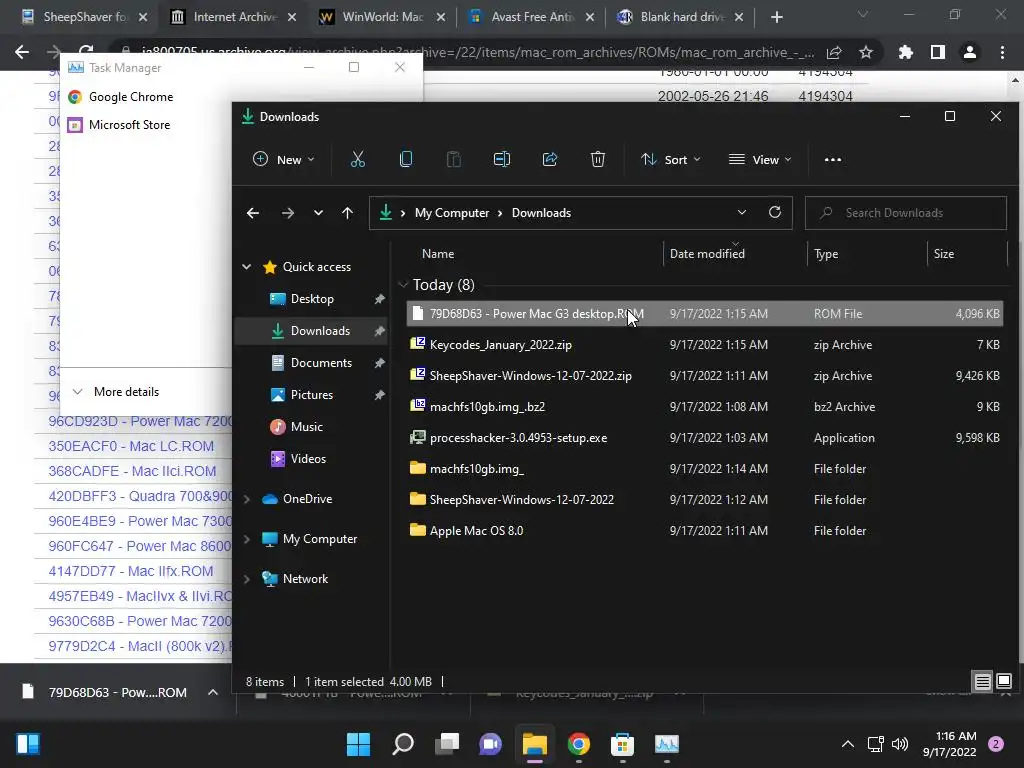Image resolution: width=1024 pixels, height=768 pixels.
Task: Select Desktop in Quick access
Action: (x=312, y=299)
